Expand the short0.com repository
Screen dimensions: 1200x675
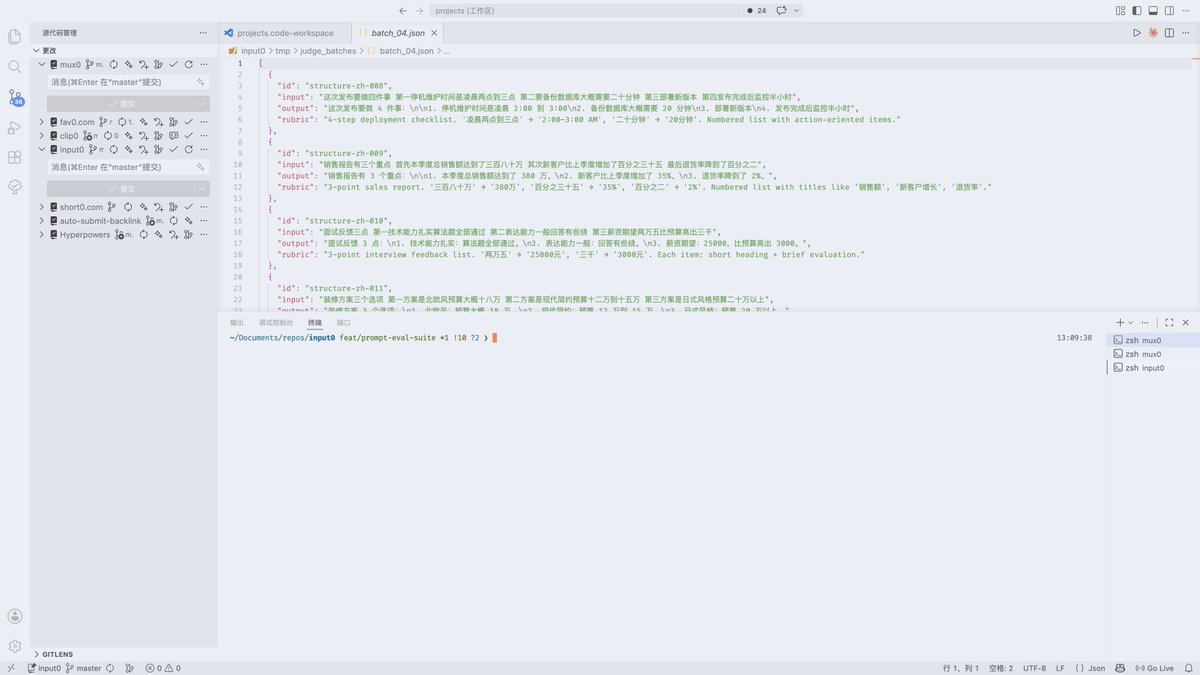pyautogui.click(x=42, y=207)
